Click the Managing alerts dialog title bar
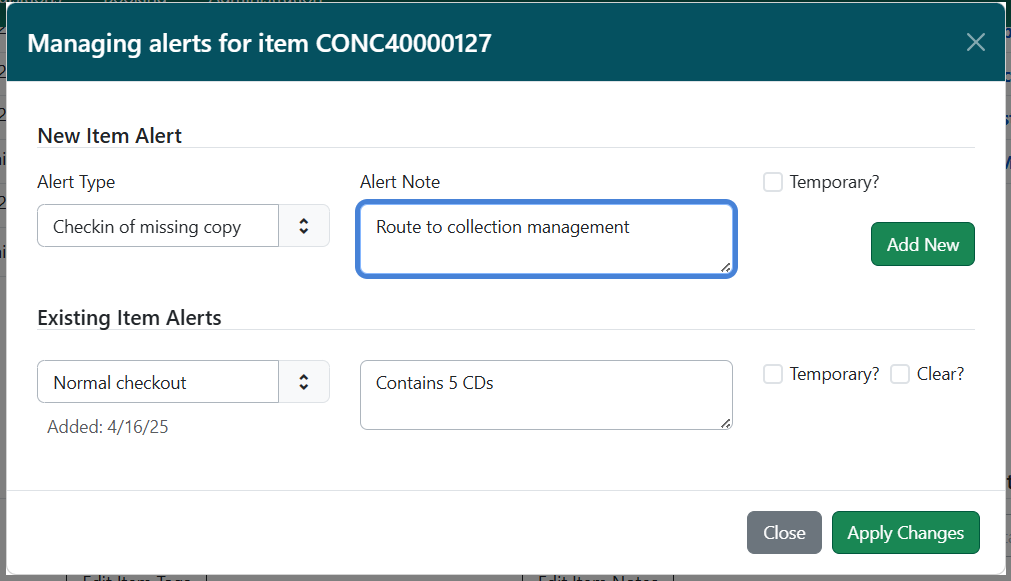Image resolution: width=1011 pixels, height=581 pixels. click(260, 43)
